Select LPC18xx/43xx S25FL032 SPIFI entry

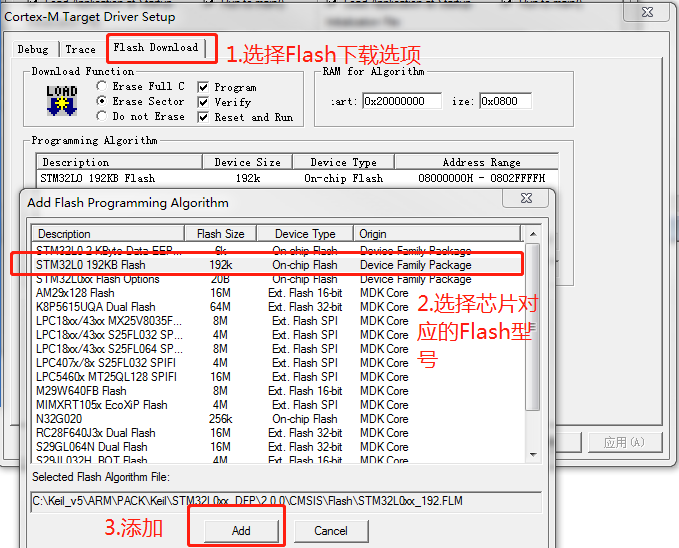[277, 335]
